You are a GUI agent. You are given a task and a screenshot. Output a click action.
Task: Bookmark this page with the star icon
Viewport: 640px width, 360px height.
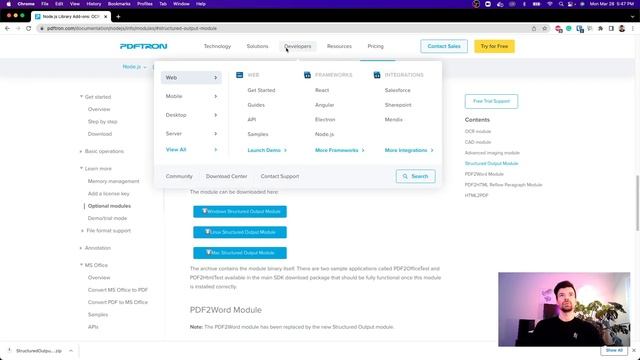tap(544, 28)
